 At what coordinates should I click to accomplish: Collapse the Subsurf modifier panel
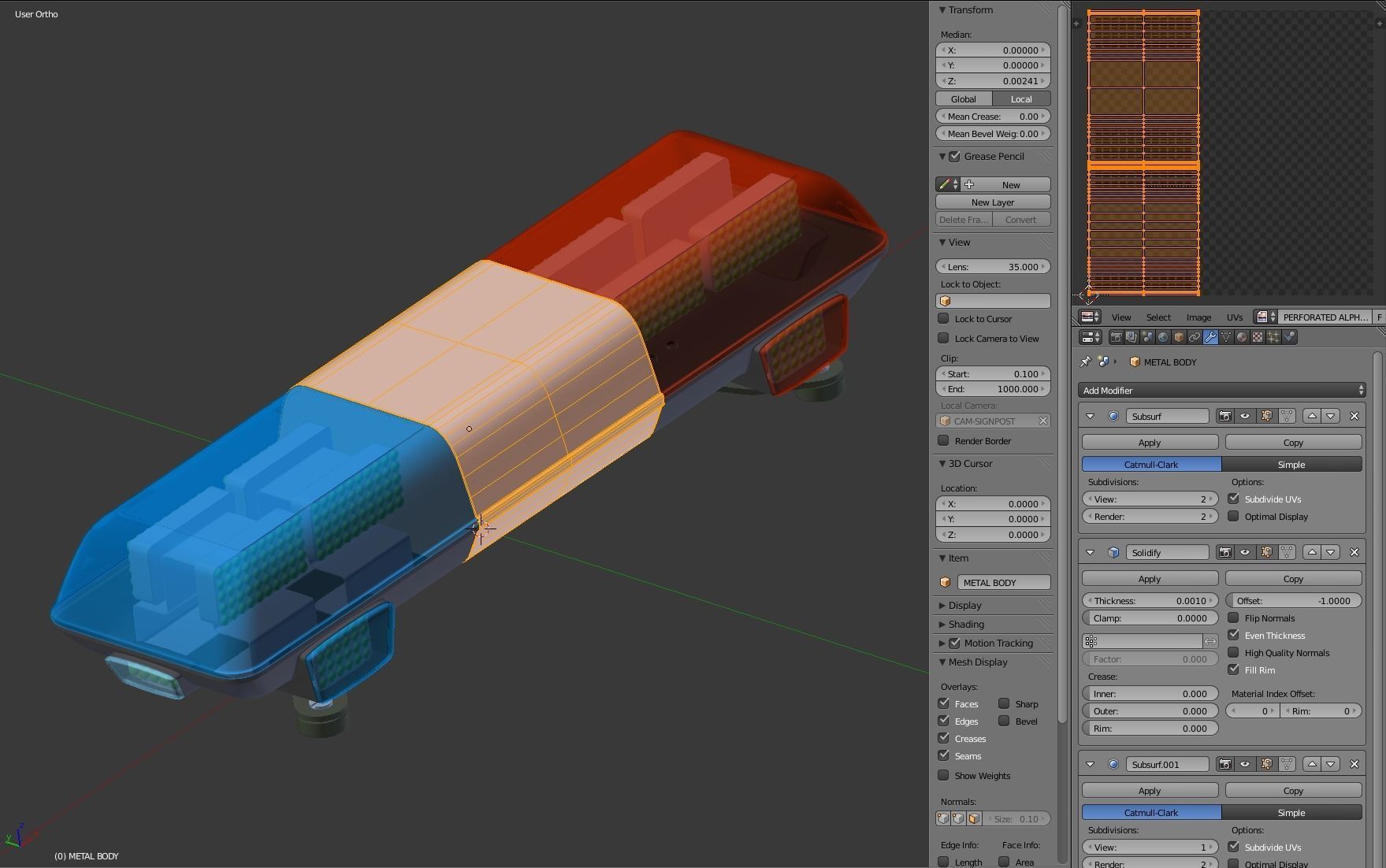(x=1091, y=415)
